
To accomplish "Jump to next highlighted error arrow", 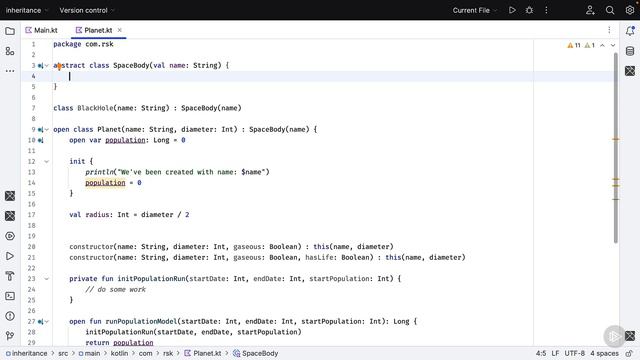I will pyautogui.click(x=613, y=45).
